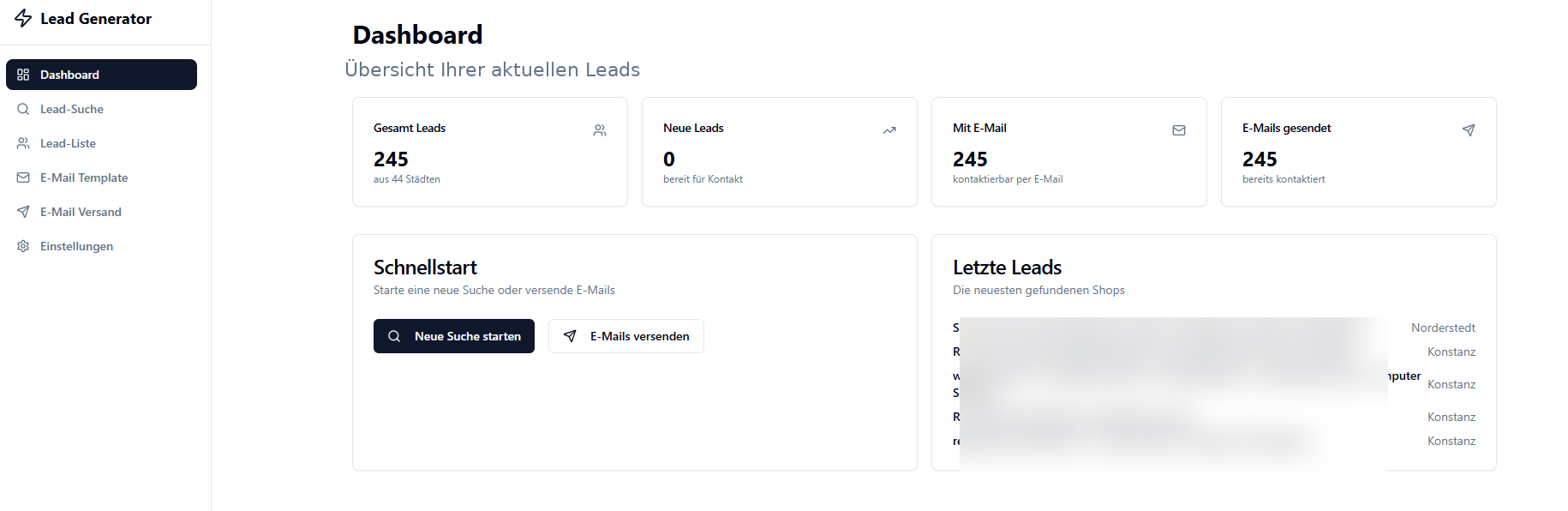
Task: Start a new search with Neue Suche starten
Action: click(454, 336)
